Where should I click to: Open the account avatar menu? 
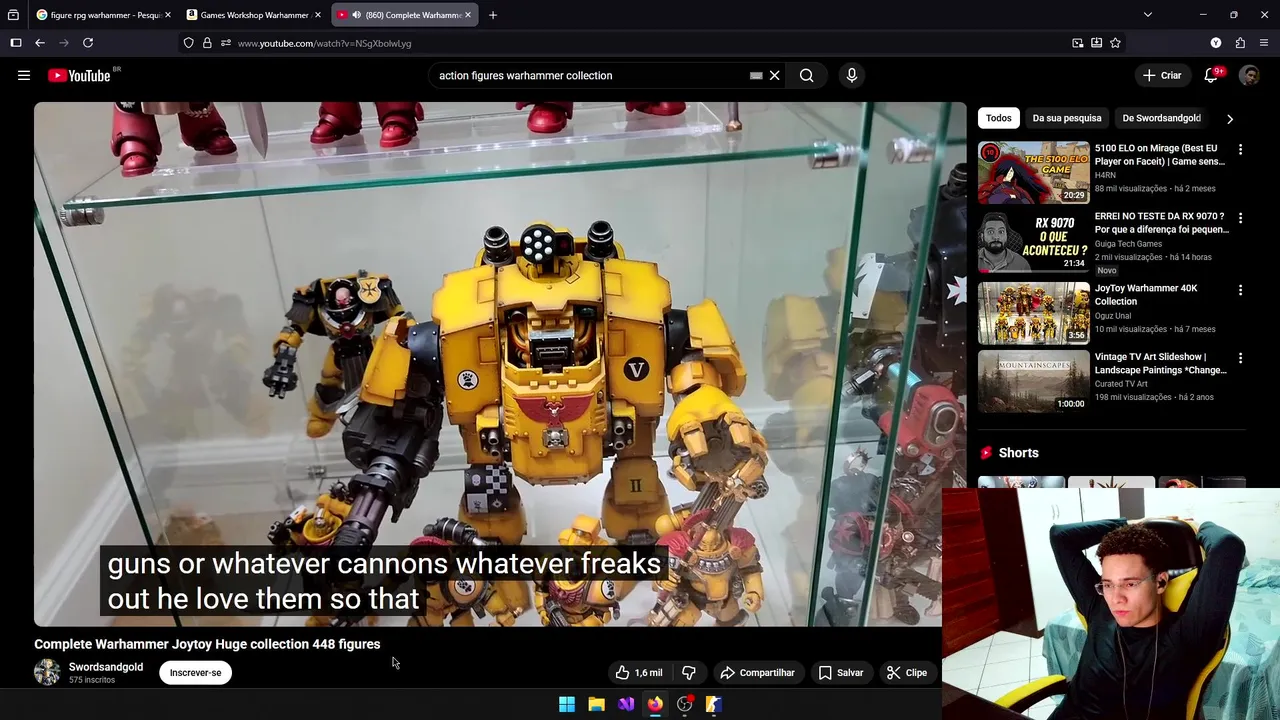click(x=1249, y=75)
